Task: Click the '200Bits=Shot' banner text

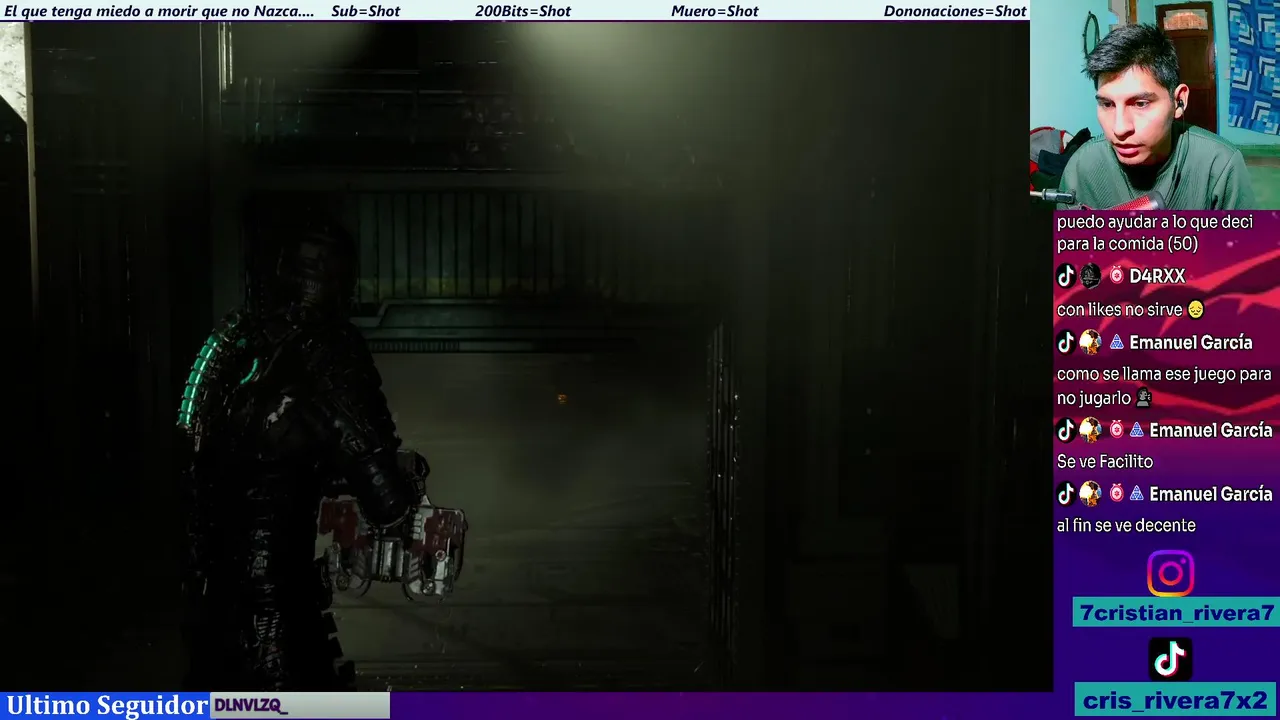Action: [523, 11]
